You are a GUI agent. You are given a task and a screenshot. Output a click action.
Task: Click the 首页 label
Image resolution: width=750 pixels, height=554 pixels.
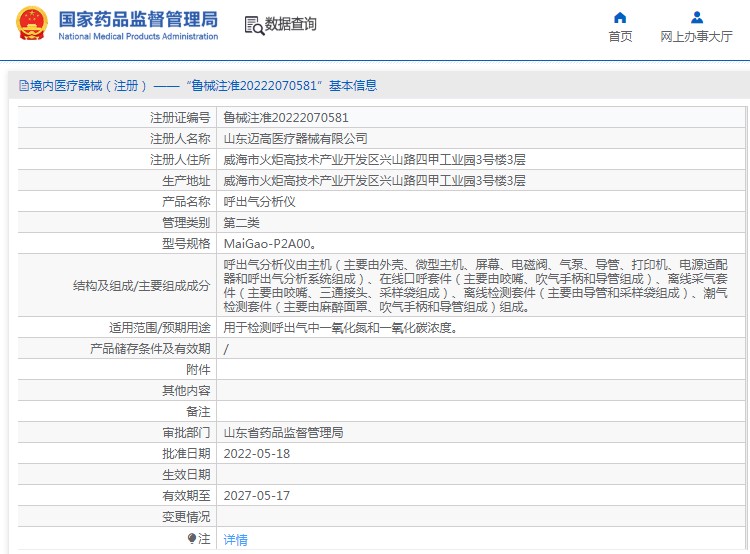620,36
